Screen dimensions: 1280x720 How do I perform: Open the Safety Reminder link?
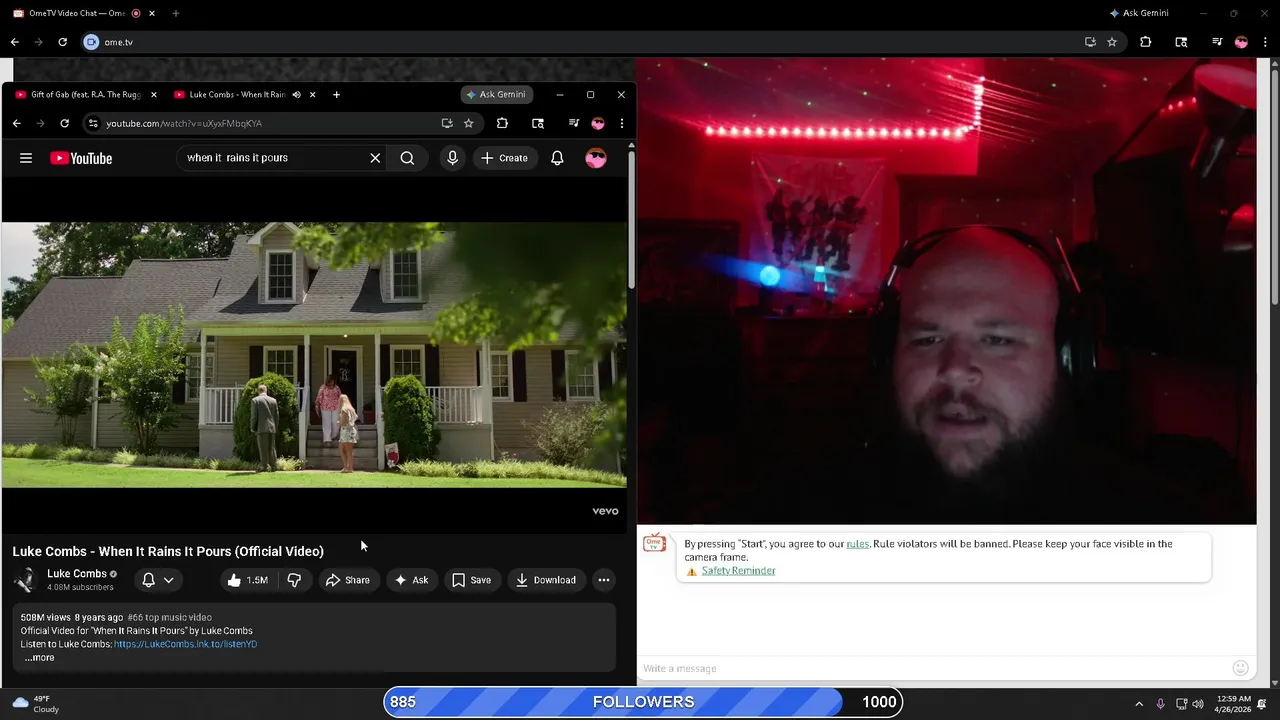[738, 571]
